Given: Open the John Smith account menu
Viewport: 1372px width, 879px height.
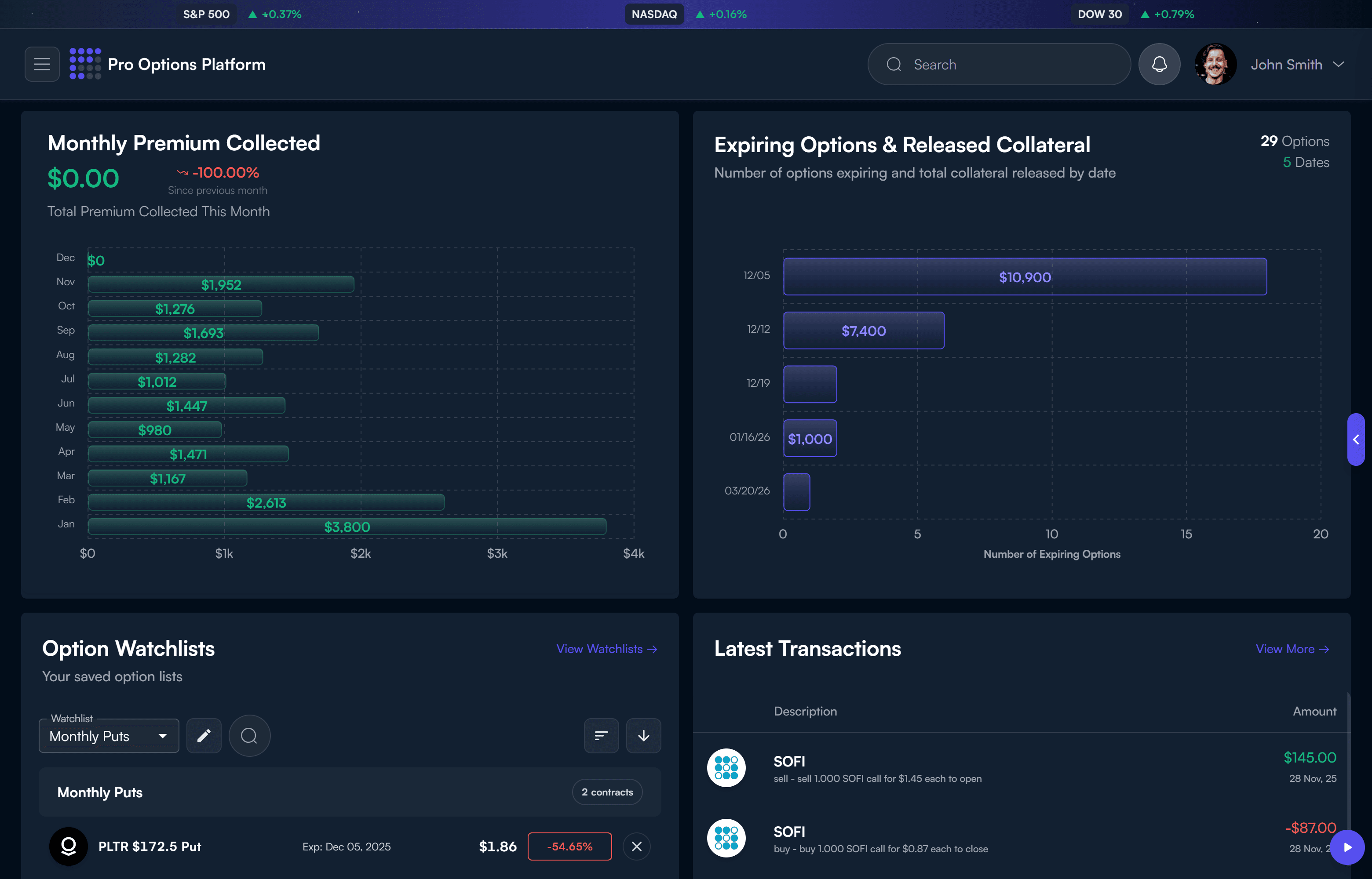Looking at the screenshot, I should [x=1297, y=65].
